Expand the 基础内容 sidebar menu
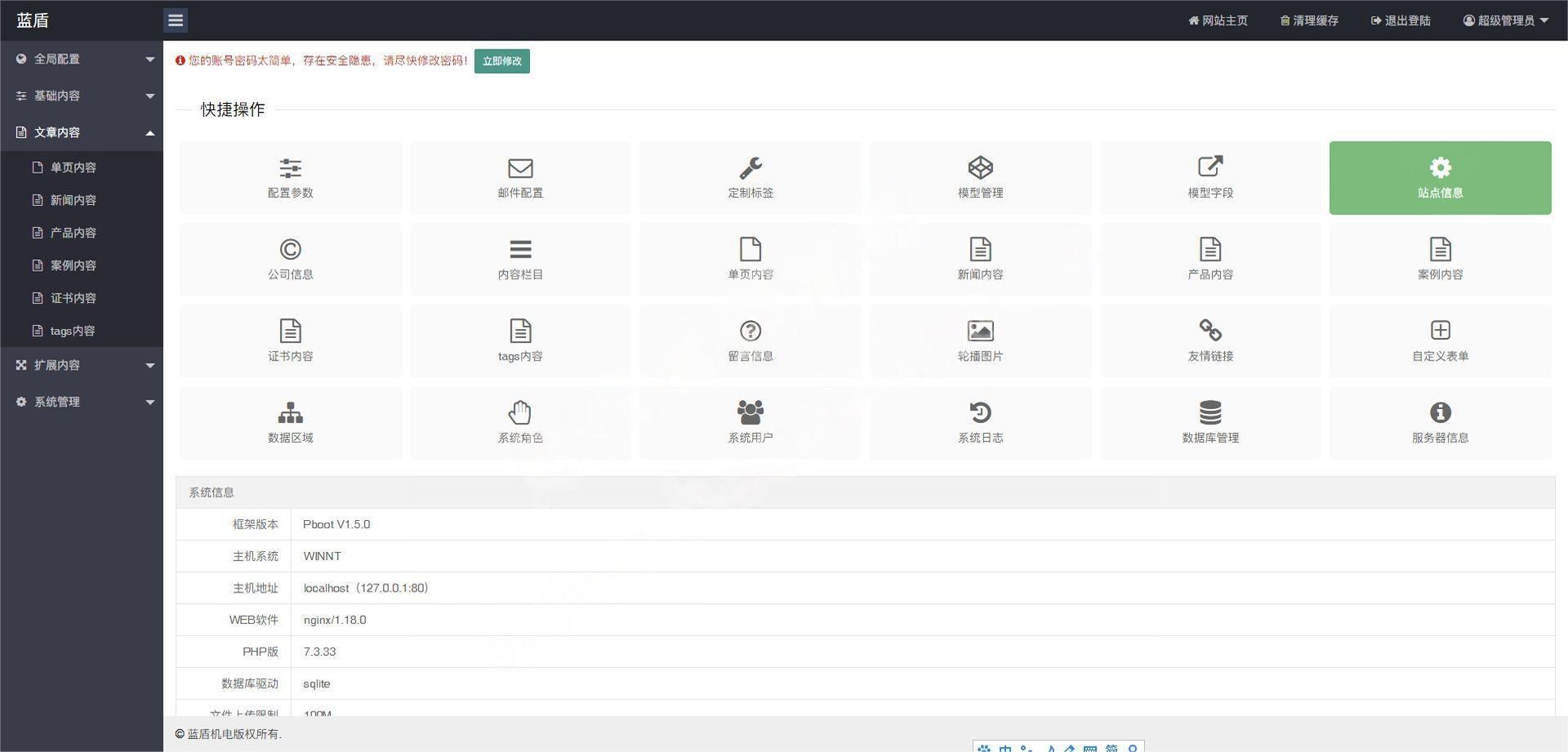The image size is (1568, 752). point(82,96)
